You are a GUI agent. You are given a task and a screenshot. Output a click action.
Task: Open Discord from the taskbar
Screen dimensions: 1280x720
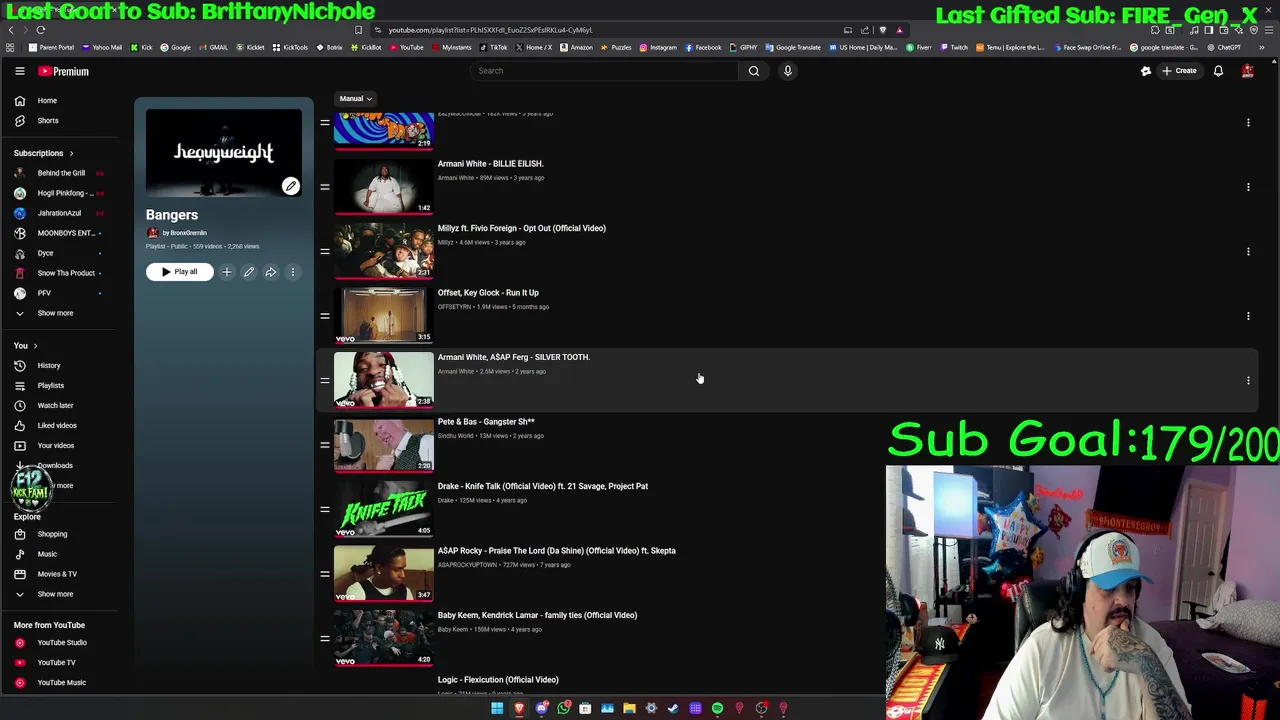pos(541,708)
